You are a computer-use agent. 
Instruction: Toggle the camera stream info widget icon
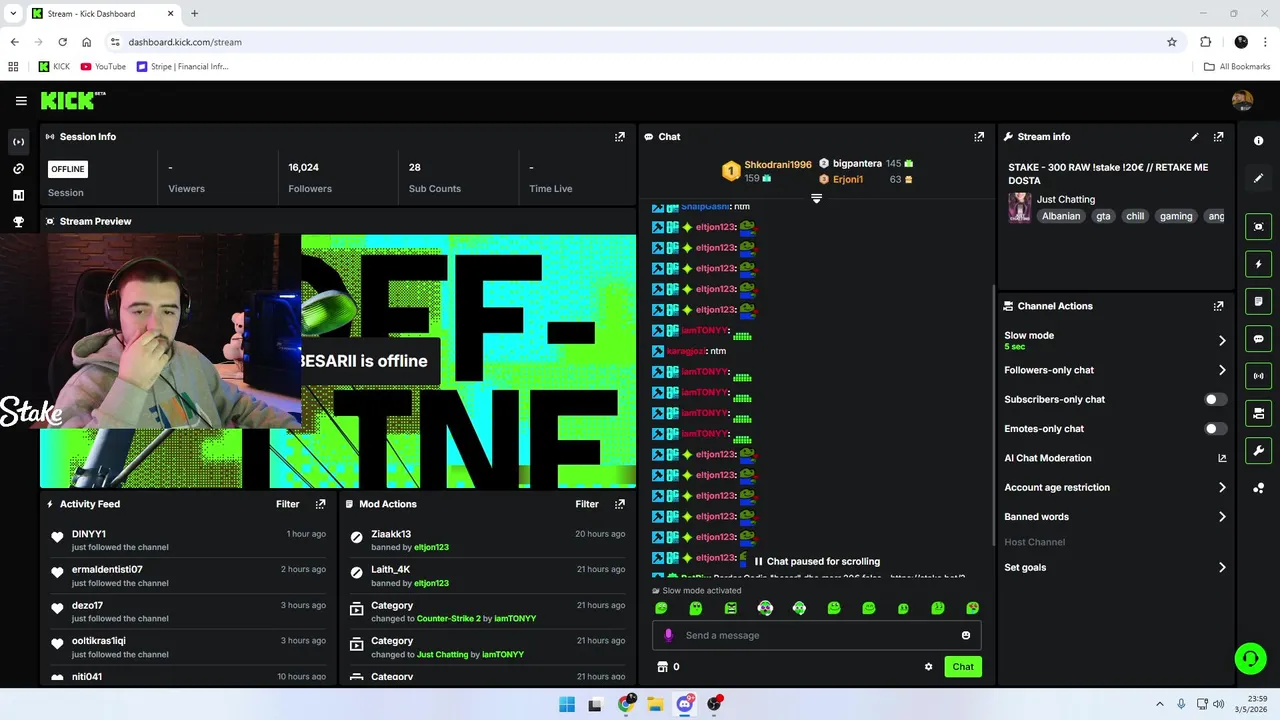pos(1259,413)
